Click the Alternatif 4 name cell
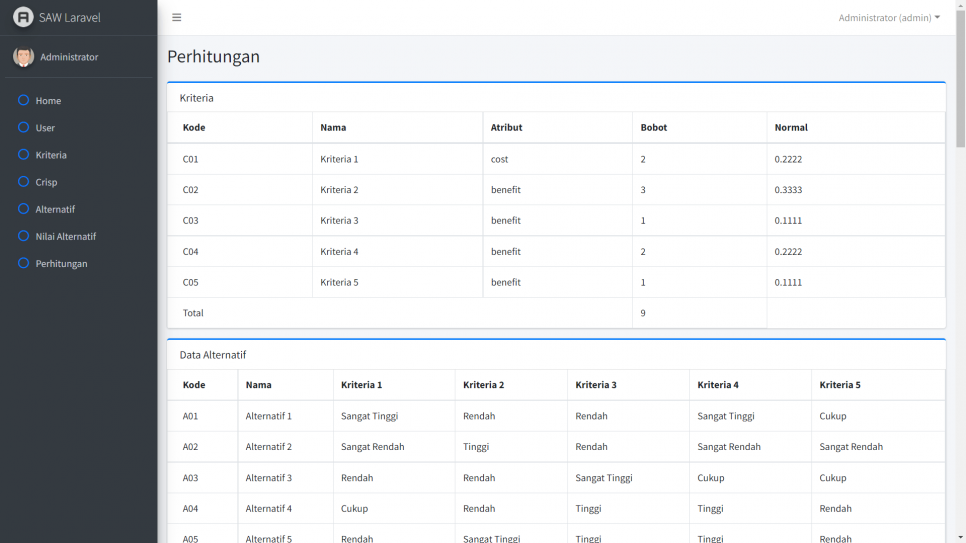This screenshot has height=543, width=966. [269, 508]
